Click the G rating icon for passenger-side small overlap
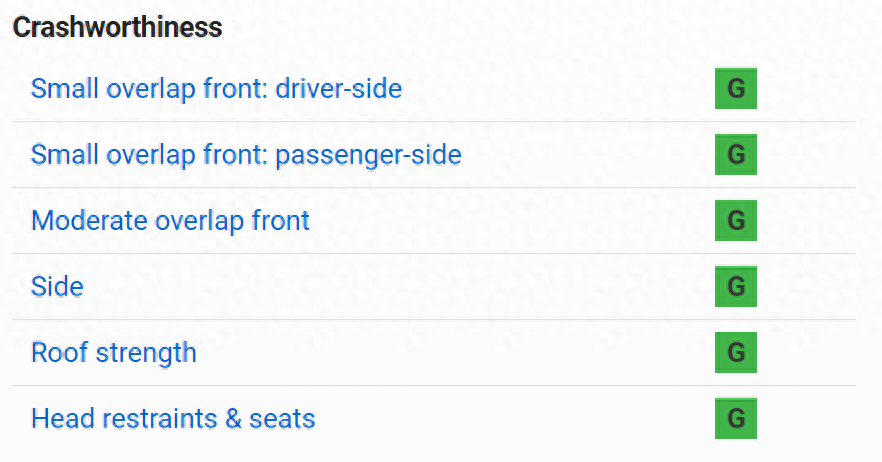The height and width of the screenshot is (462, 882). pos(736,155)
